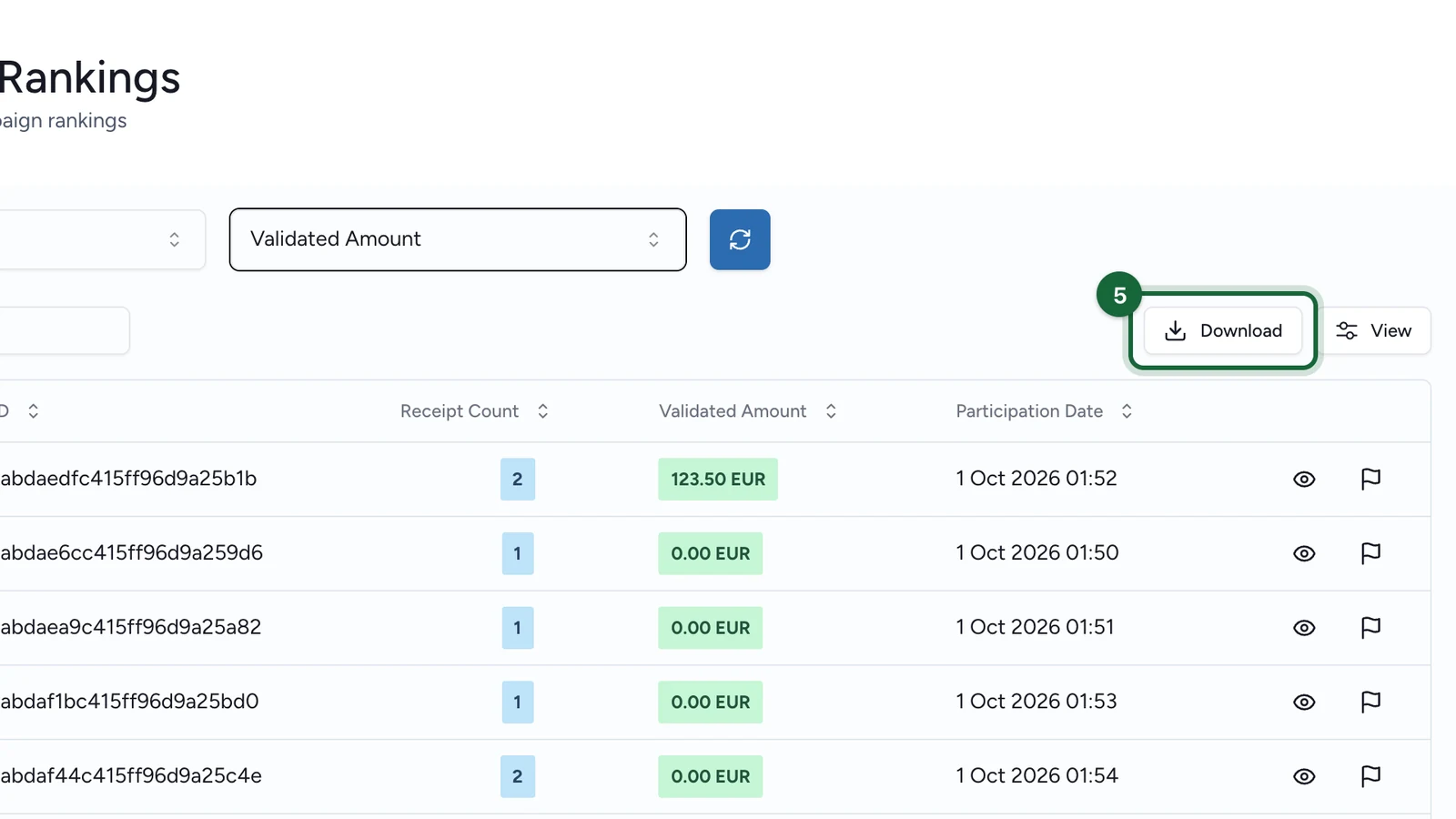Download the rankings data
The image size is (1456, 819).
[x=1223, y=330]
